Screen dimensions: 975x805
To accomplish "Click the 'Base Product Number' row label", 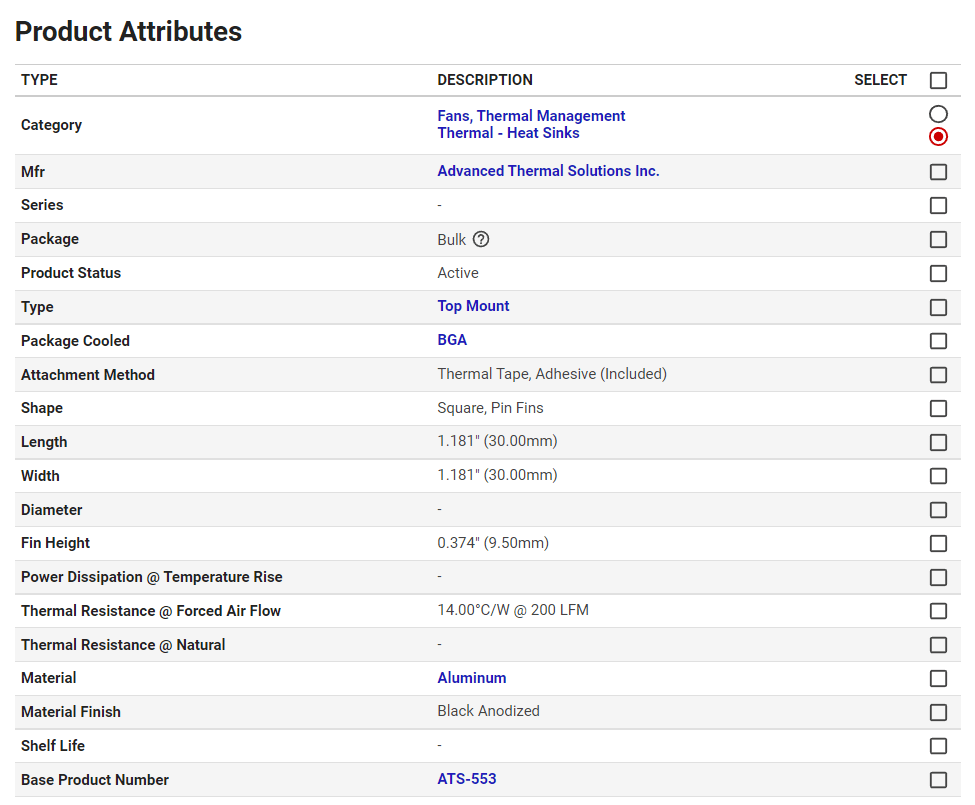I will [95, 780].
